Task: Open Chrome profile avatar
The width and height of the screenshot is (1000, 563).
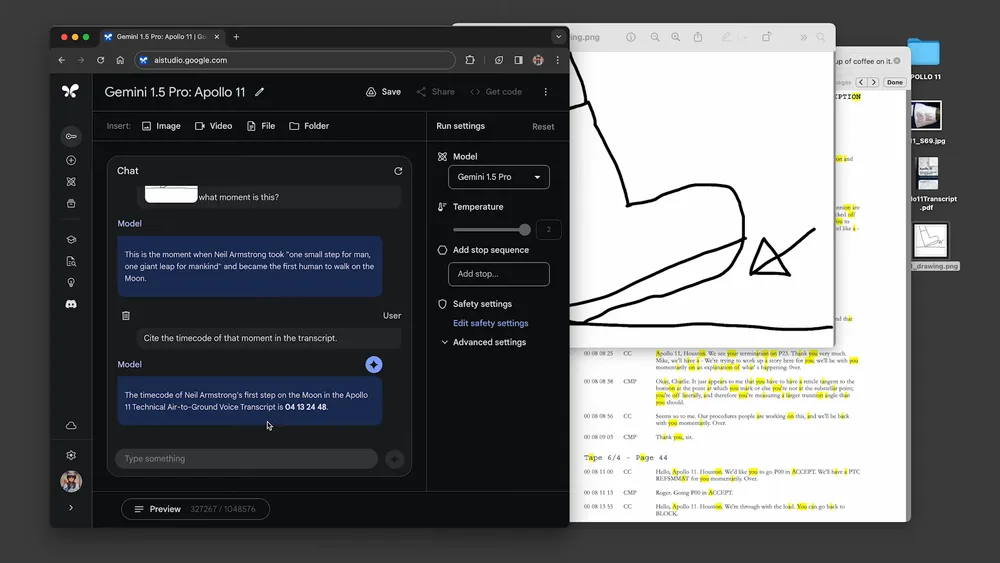Action: coord(538,60)
